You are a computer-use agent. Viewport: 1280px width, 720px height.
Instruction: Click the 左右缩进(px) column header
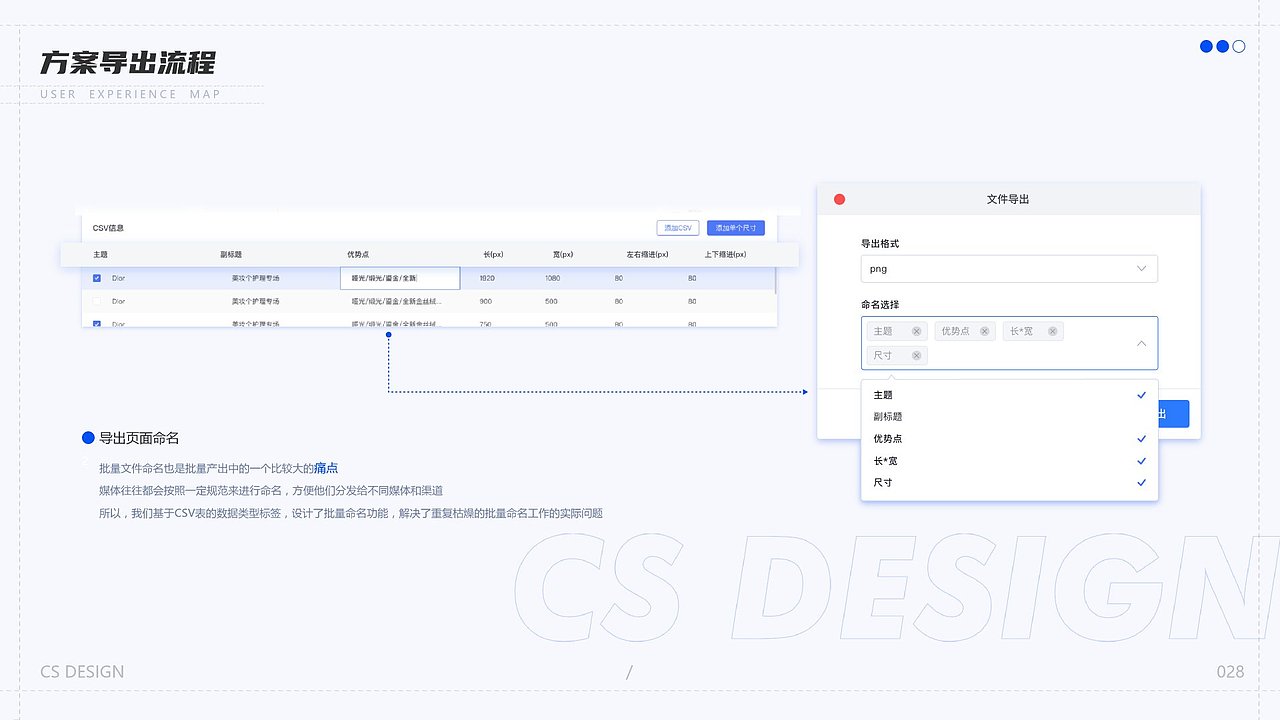coord(647,255)
